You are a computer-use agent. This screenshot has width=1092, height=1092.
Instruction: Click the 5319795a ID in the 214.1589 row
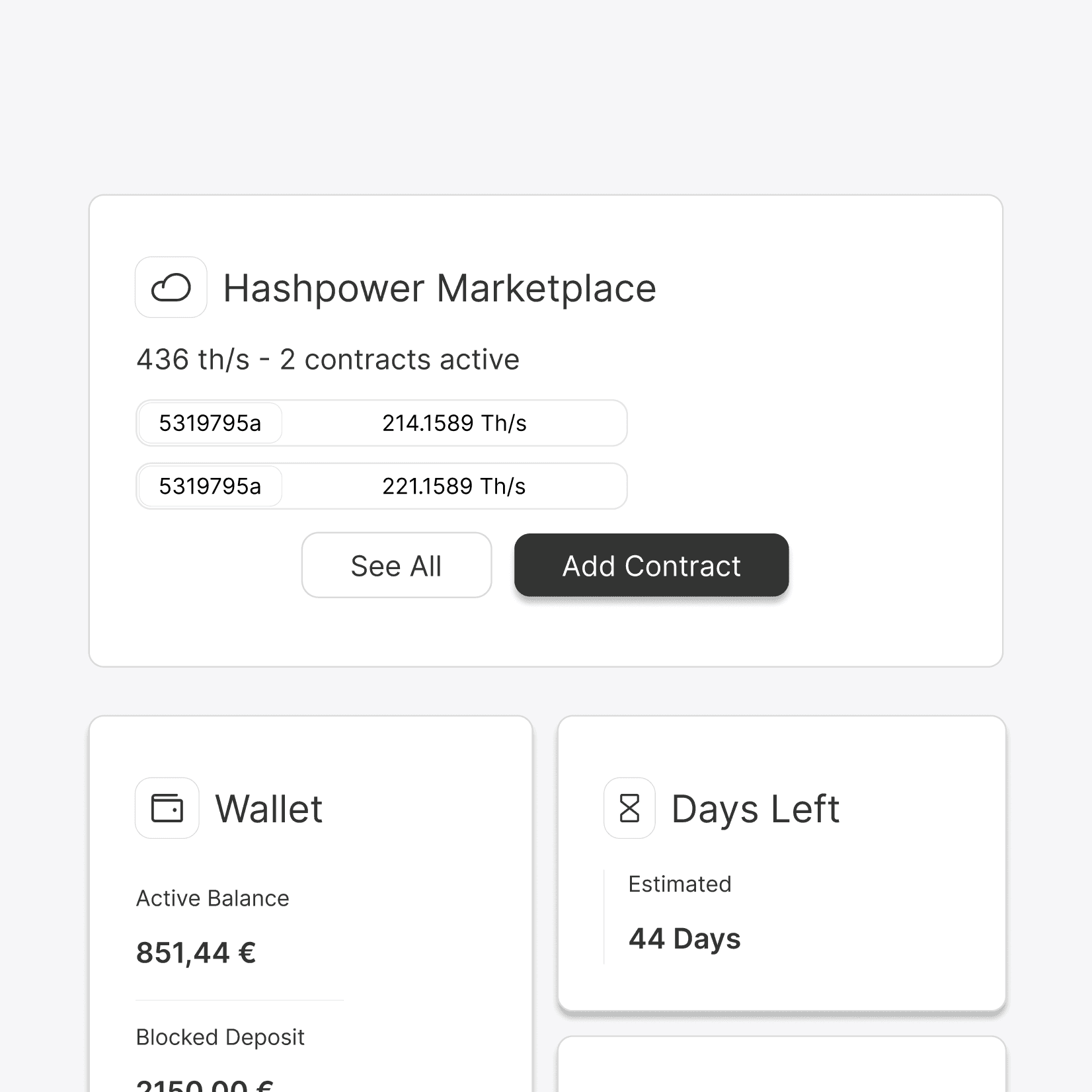(210, 423)
